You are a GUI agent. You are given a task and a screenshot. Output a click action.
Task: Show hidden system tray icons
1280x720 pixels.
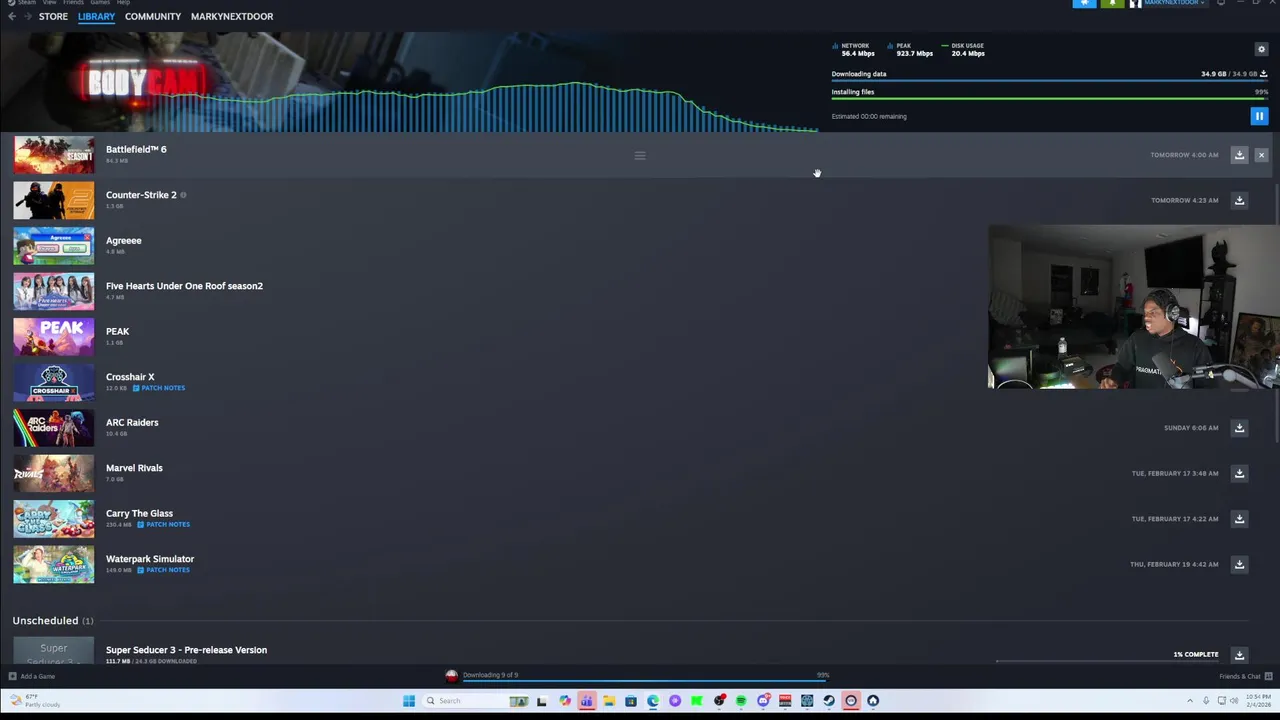coord(1189,701)
